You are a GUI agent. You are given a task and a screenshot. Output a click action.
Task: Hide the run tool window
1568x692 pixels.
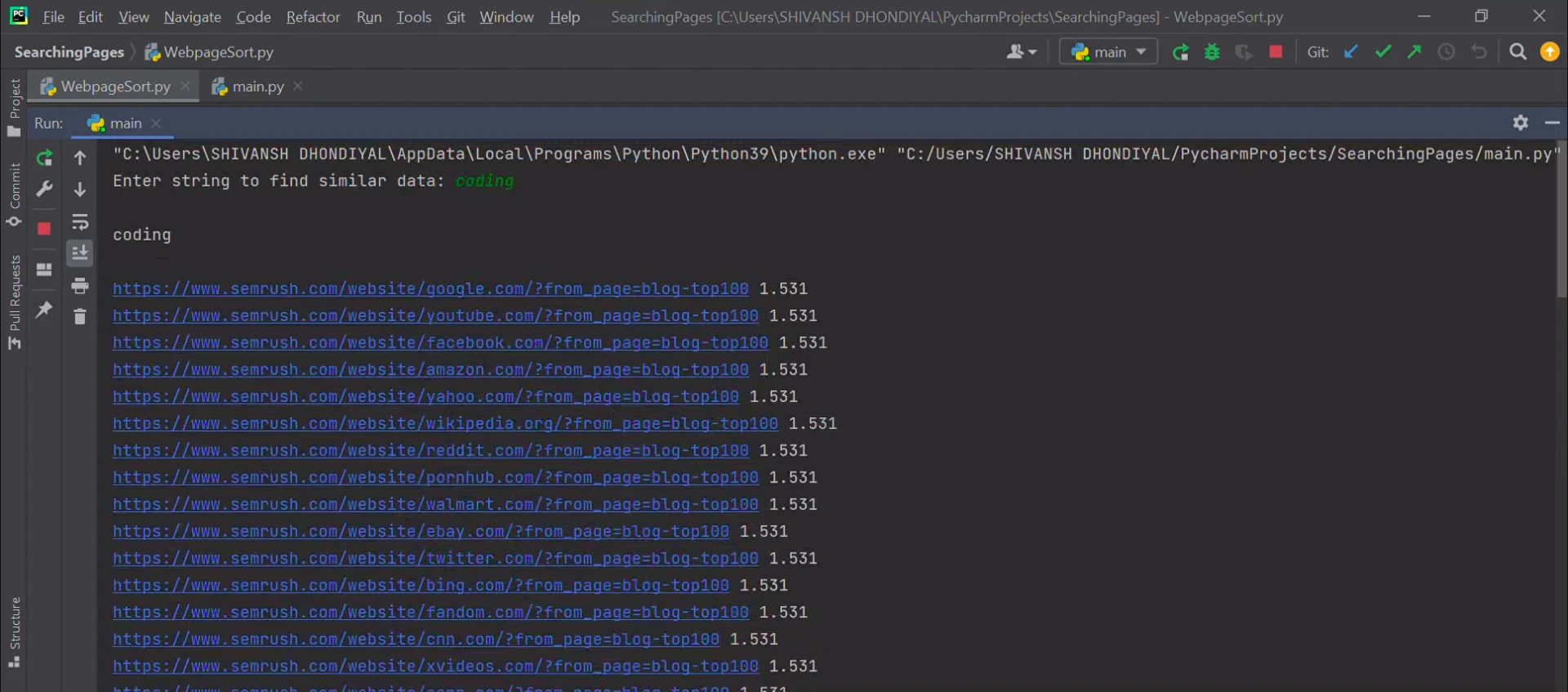(x=1552, y=123)
